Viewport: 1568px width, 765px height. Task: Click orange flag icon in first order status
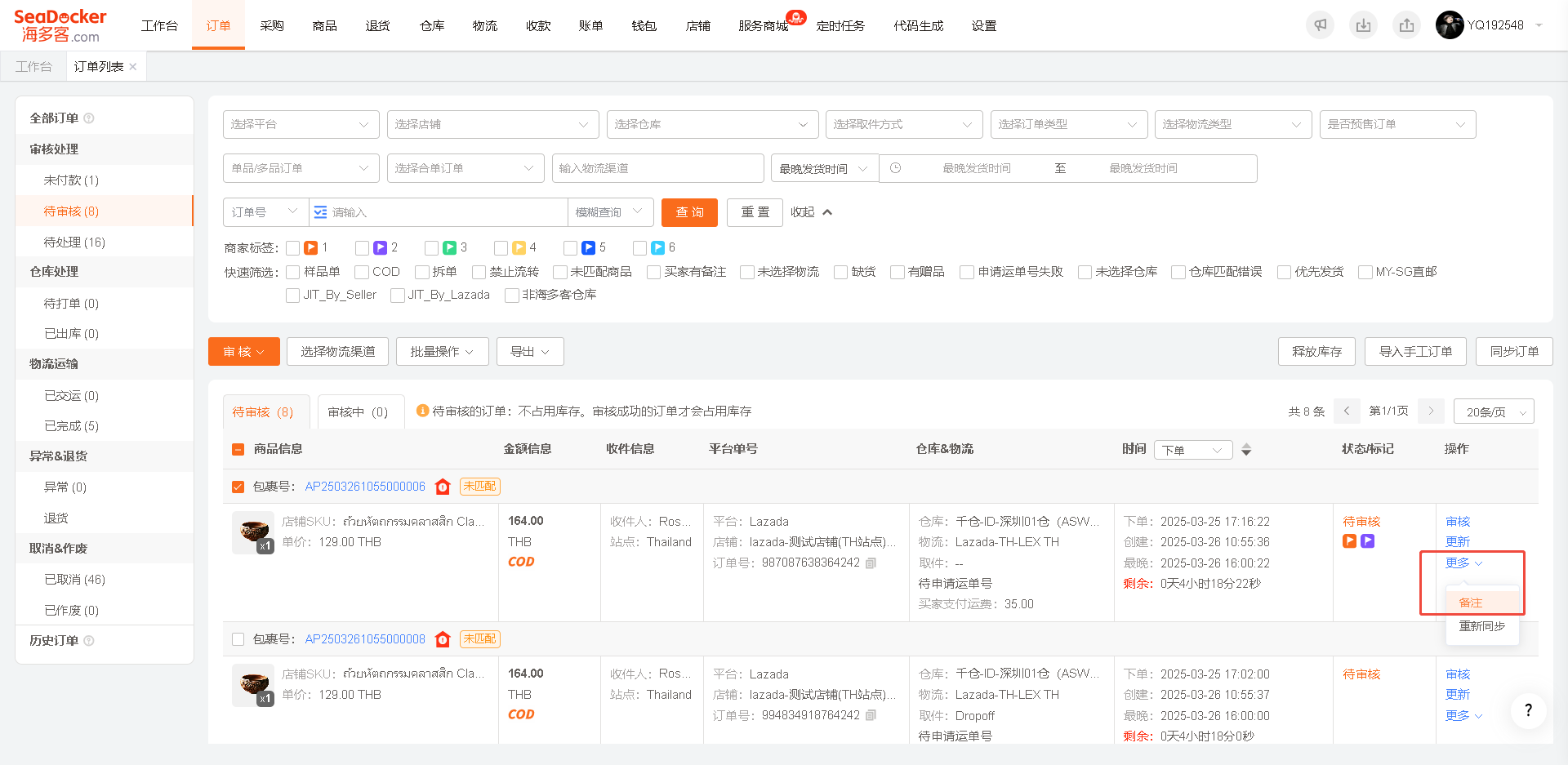1350,541
